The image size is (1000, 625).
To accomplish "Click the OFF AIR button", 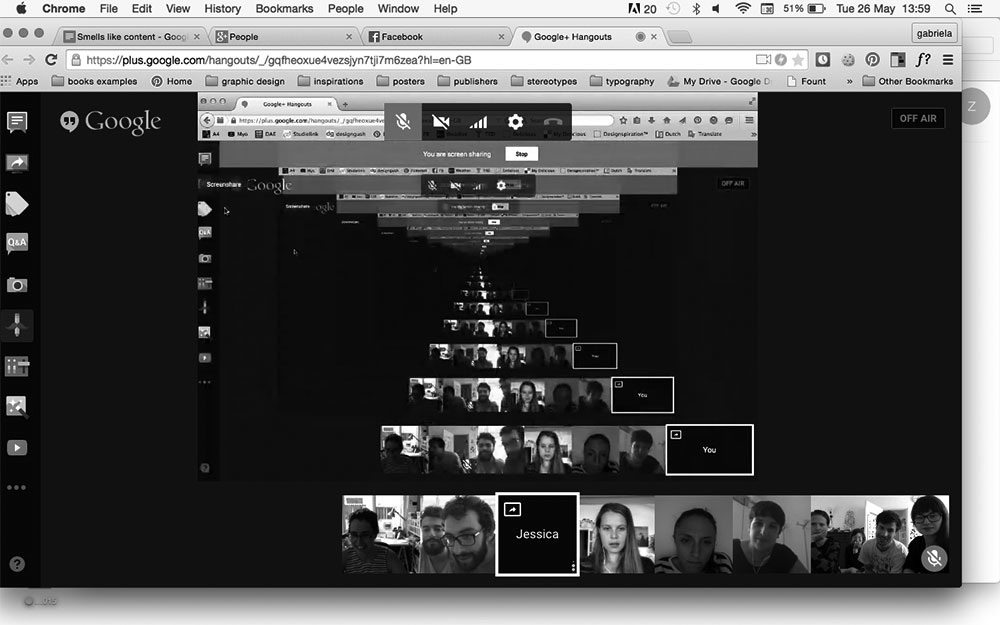I will [x=917, y=118].
